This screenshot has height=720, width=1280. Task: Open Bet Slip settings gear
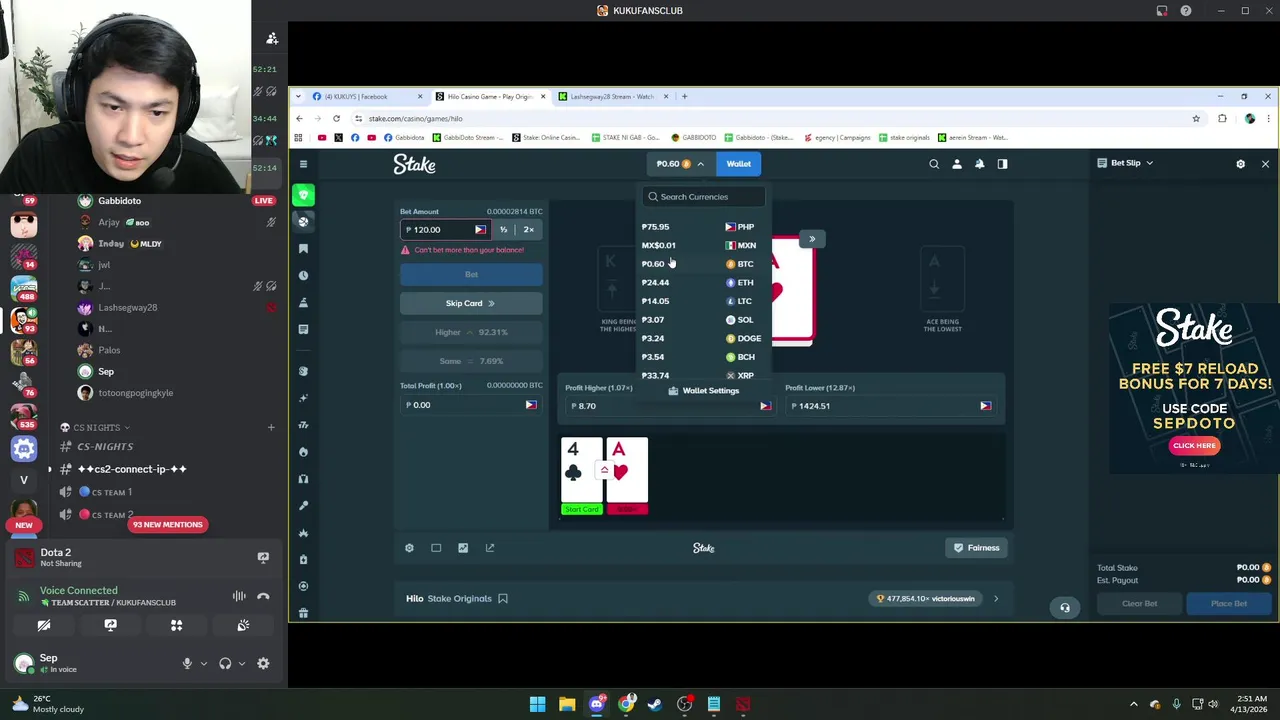[x=1241, y=164]
